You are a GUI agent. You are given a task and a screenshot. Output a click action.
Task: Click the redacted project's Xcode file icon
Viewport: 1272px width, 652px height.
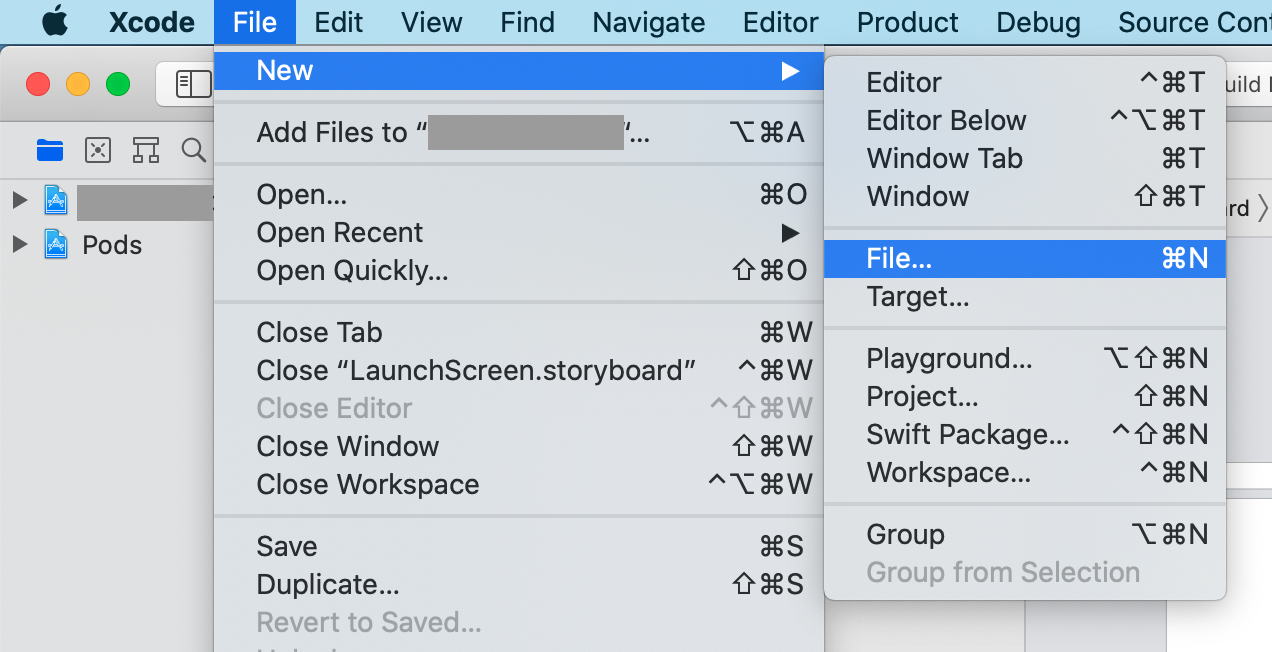pos(57,201)
